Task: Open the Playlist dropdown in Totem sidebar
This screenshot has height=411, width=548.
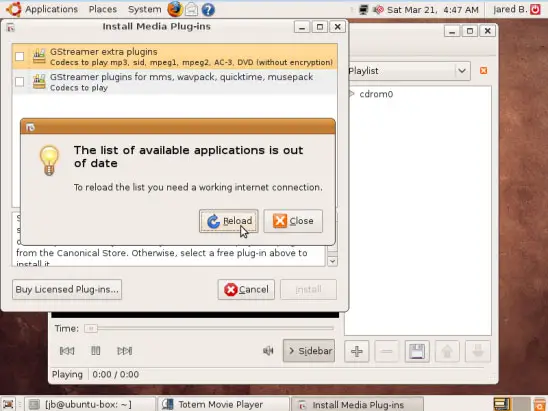Action: point(409,71)
